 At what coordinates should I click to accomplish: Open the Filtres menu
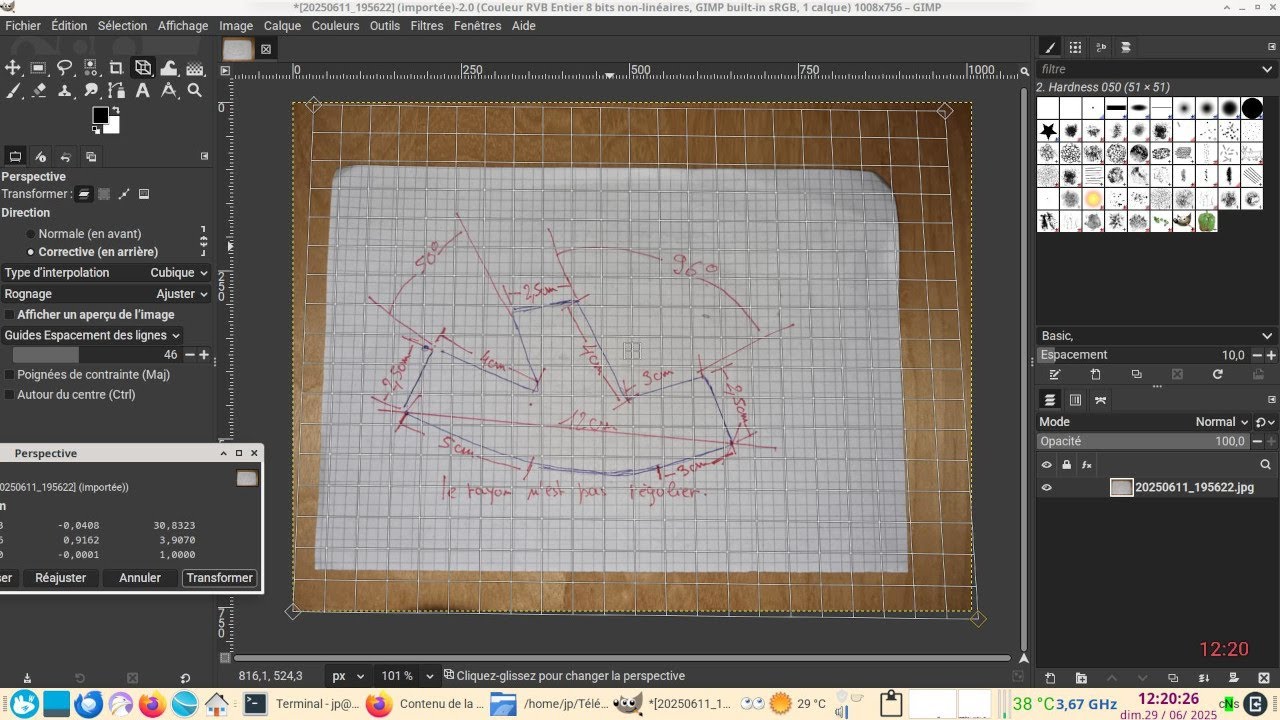[x=427, y=26]
